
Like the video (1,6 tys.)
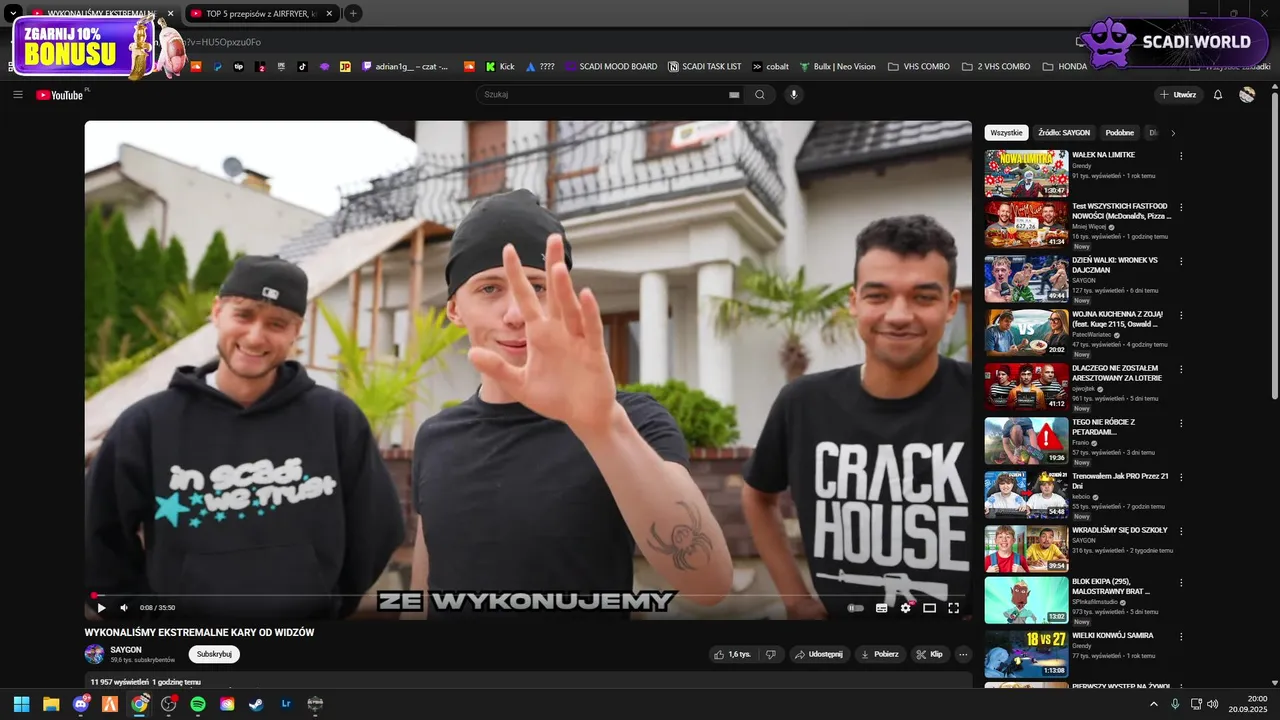point(732,654)
